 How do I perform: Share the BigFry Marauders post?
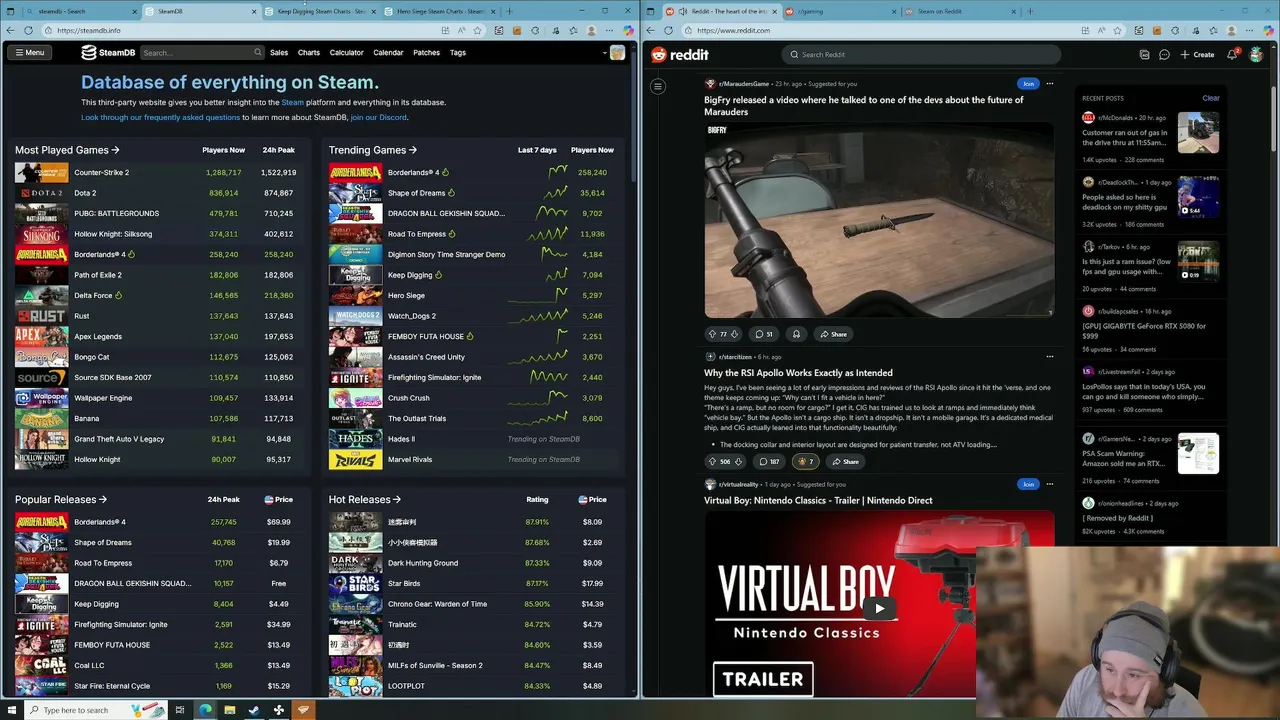tap(832, 334)
